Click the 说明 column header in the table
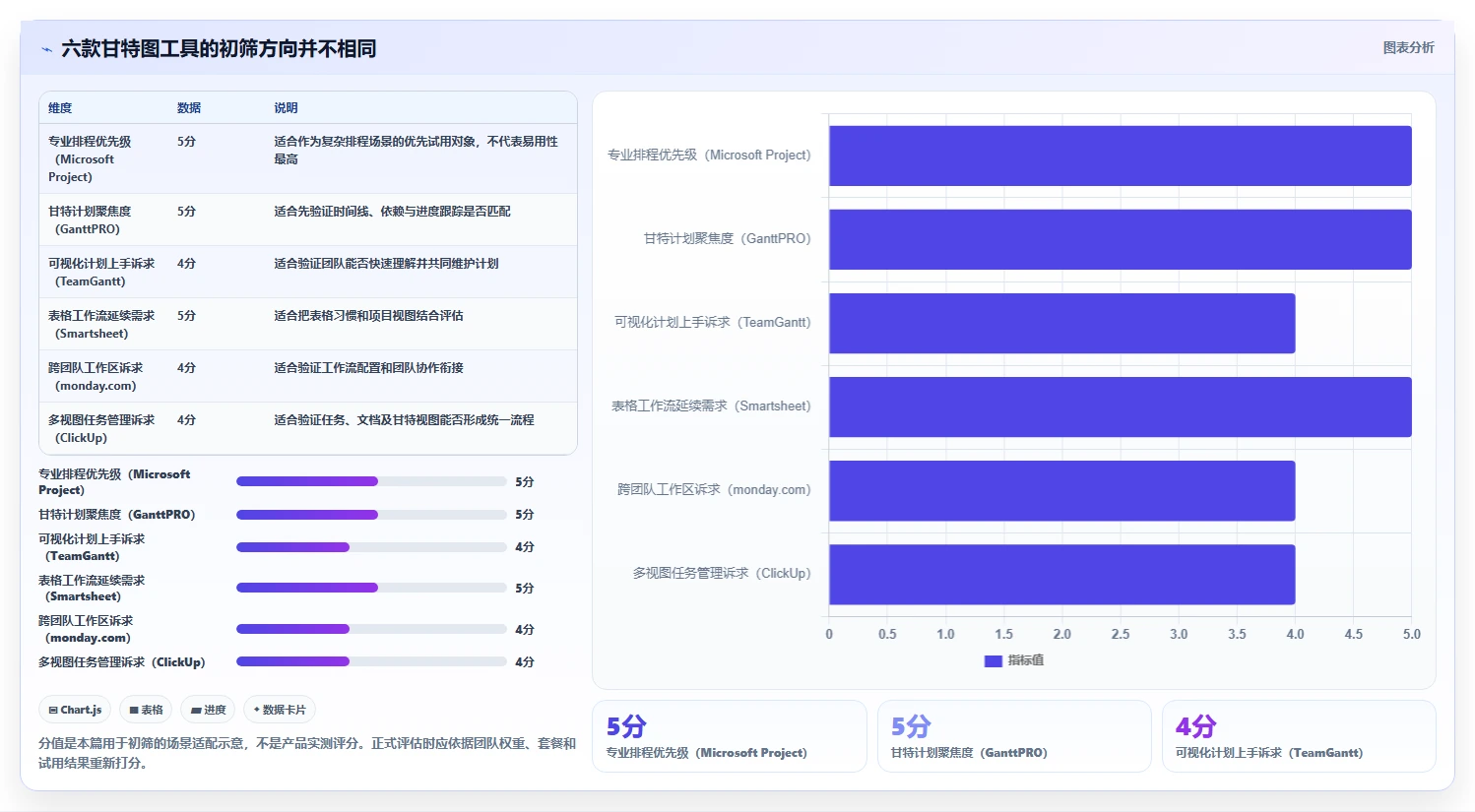Screen dimensions: 1475x812 click(x=286, y=108)
